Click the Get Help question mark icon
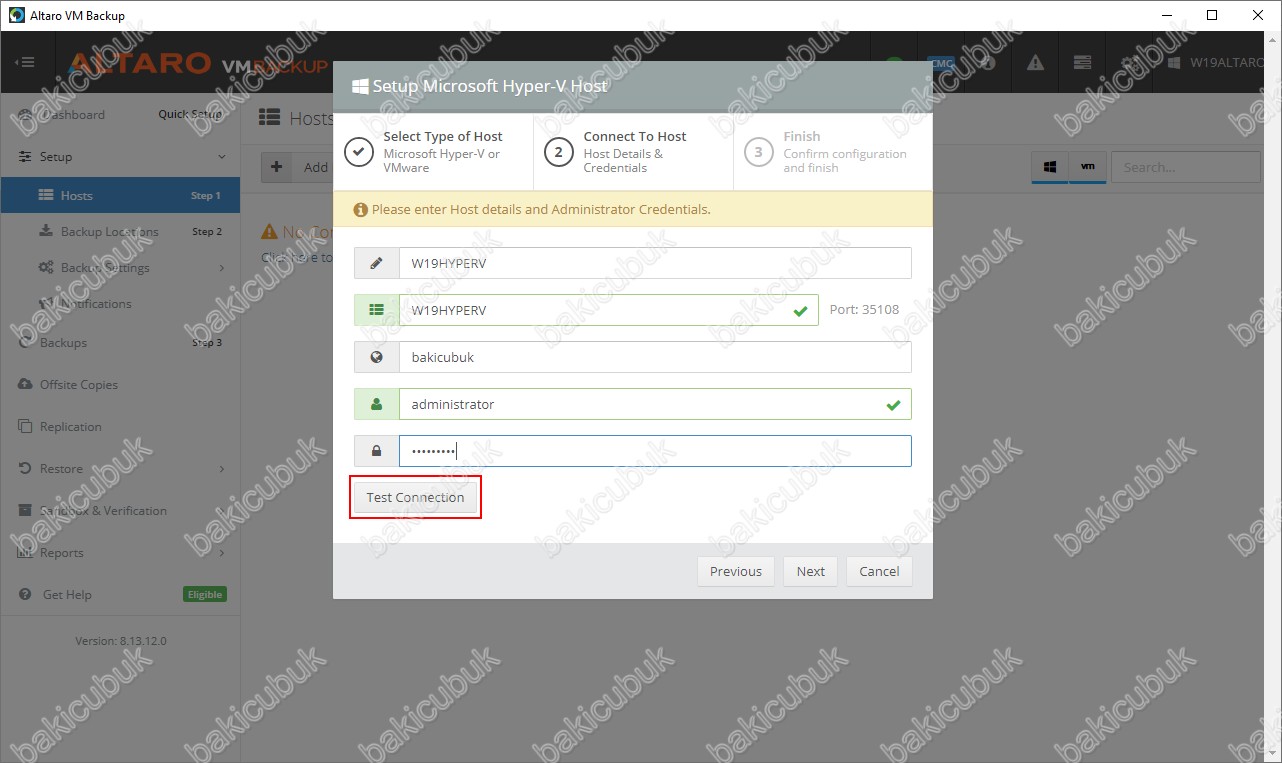This screenshot has width=1282, height=763. point(25,594)
